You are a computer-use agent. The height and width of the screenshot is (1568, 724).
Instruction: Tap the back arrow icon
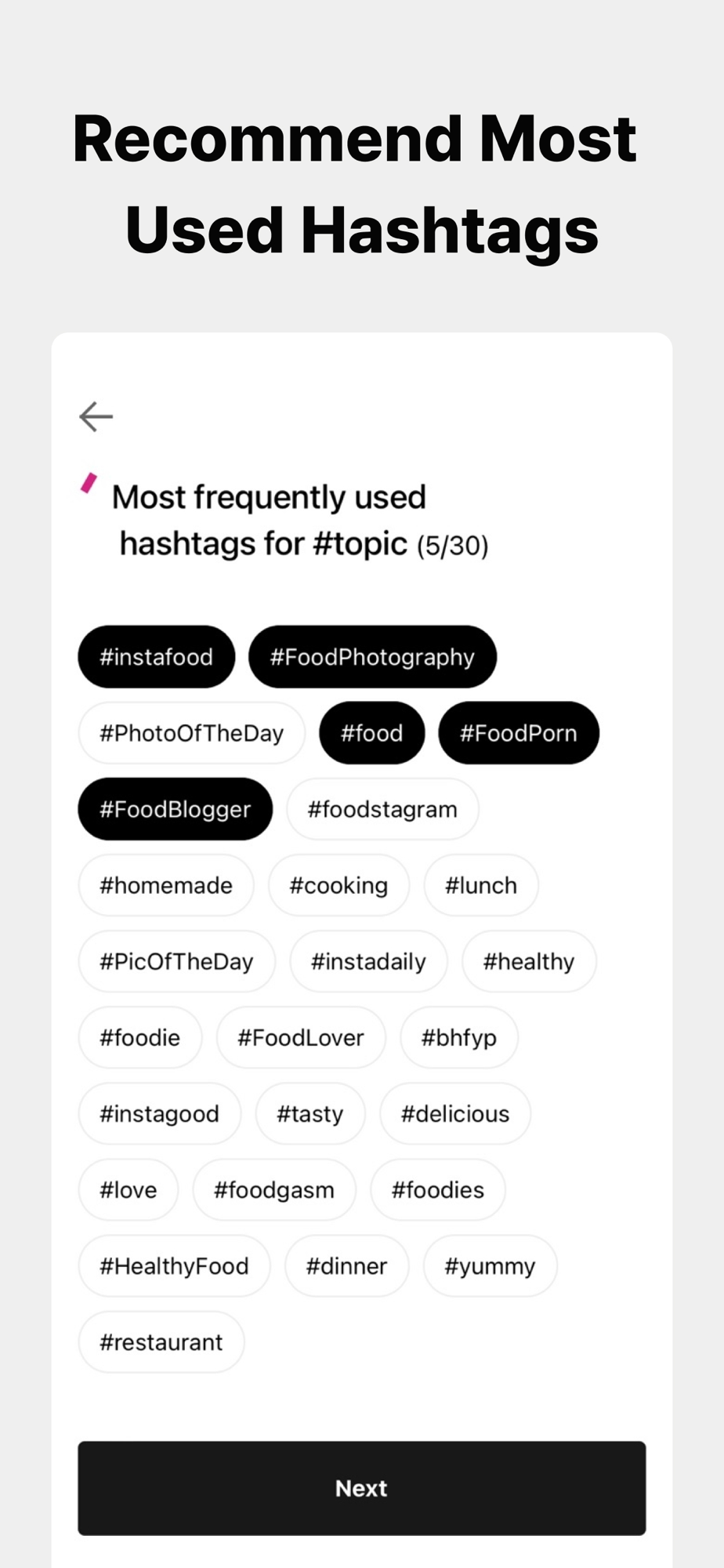click(x=96, y=416)
